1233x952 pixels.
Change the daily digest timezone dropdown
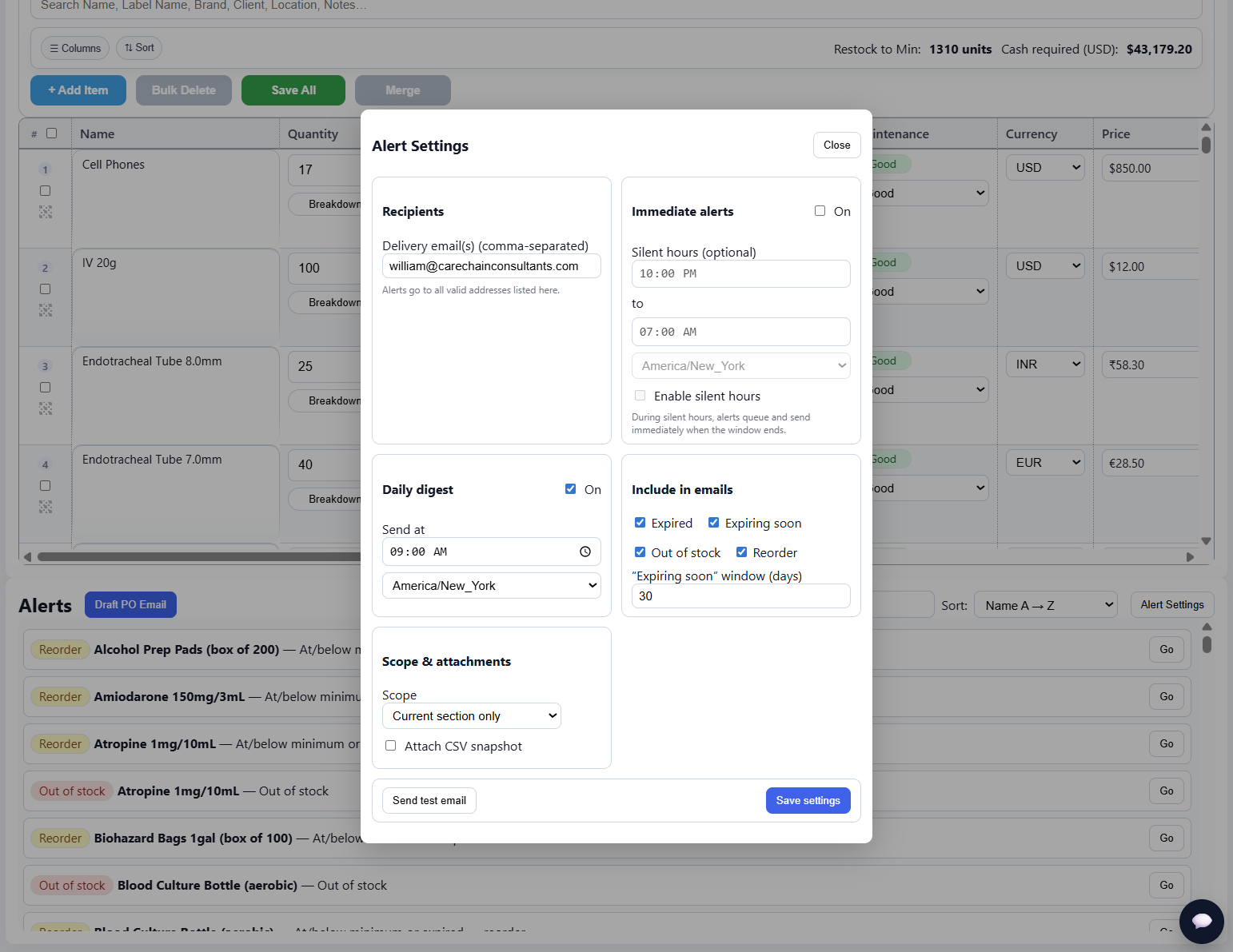pyautogui.click(x=491, y=585)
